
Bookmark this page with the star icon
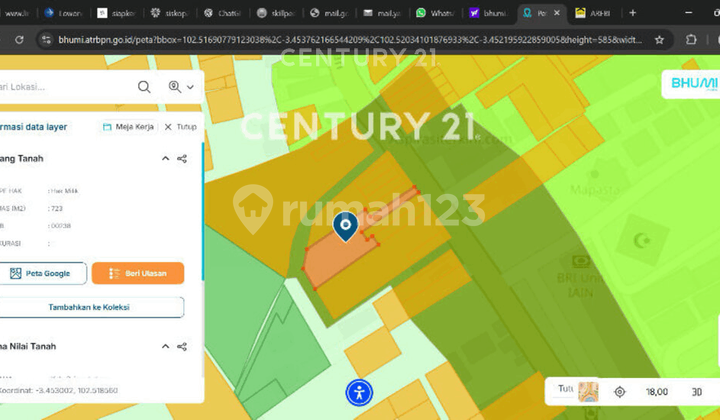point(659,40)
